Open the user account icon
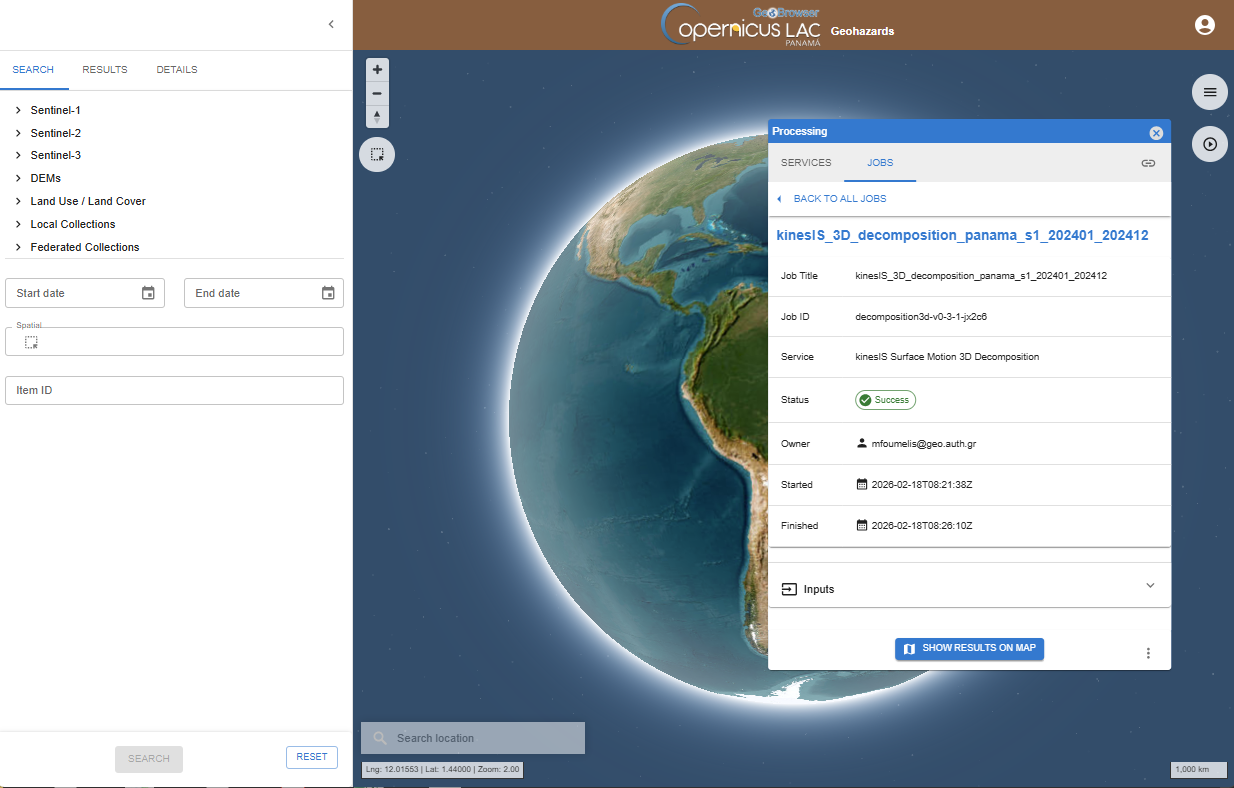 (1205, 26)
